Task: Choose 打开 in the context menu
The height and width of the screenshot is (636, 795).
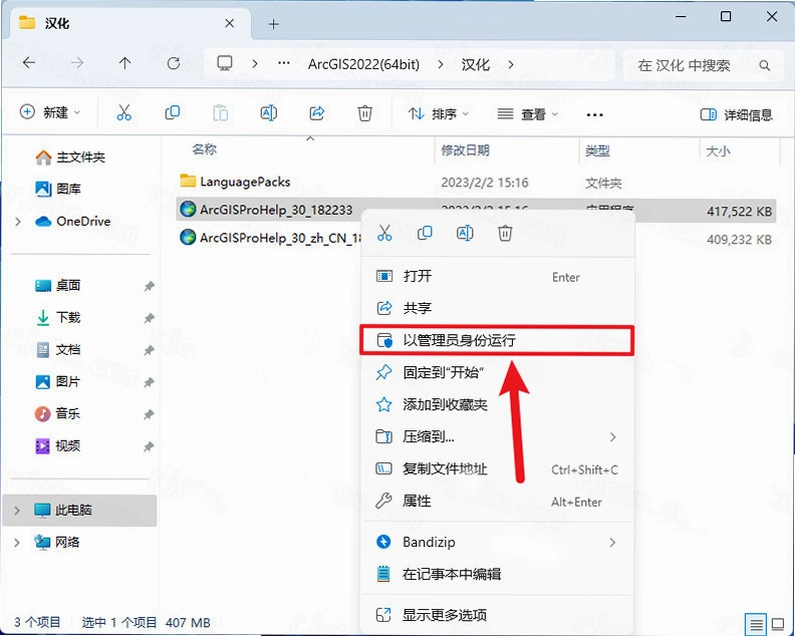Action: tap(497, 276)
